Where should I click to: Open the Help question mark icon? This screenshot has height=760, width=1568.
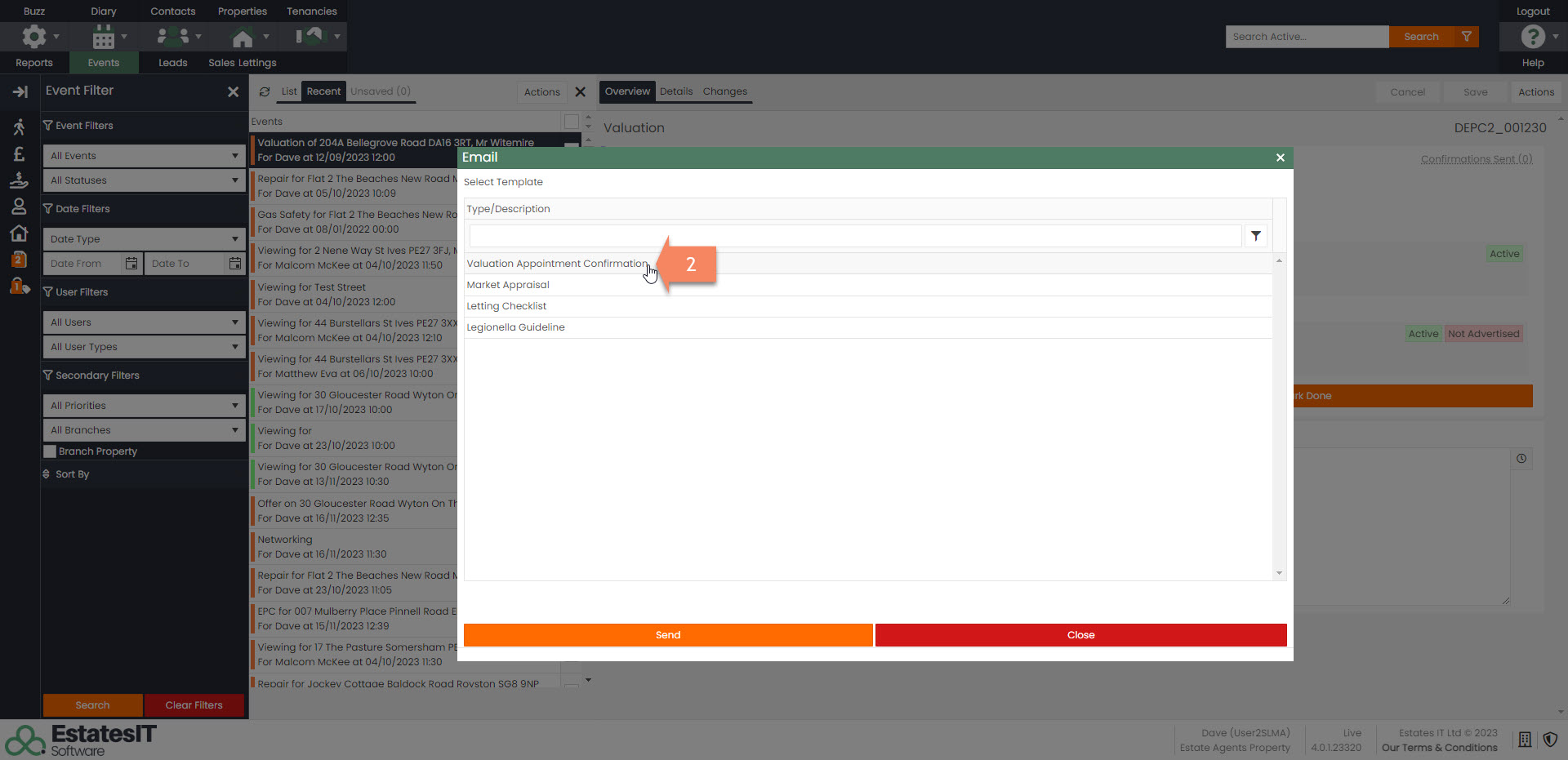1532,37
